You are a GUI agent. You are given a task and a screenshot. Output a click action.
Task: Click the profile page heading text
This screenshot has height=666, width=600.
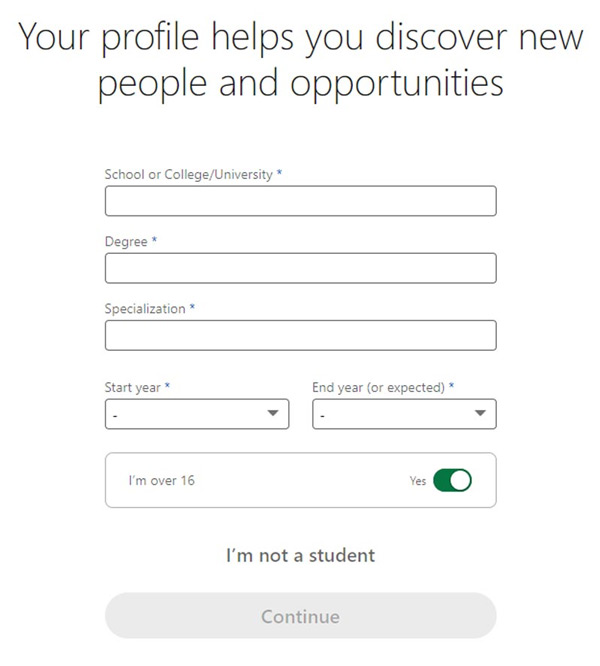coord(300,60)
